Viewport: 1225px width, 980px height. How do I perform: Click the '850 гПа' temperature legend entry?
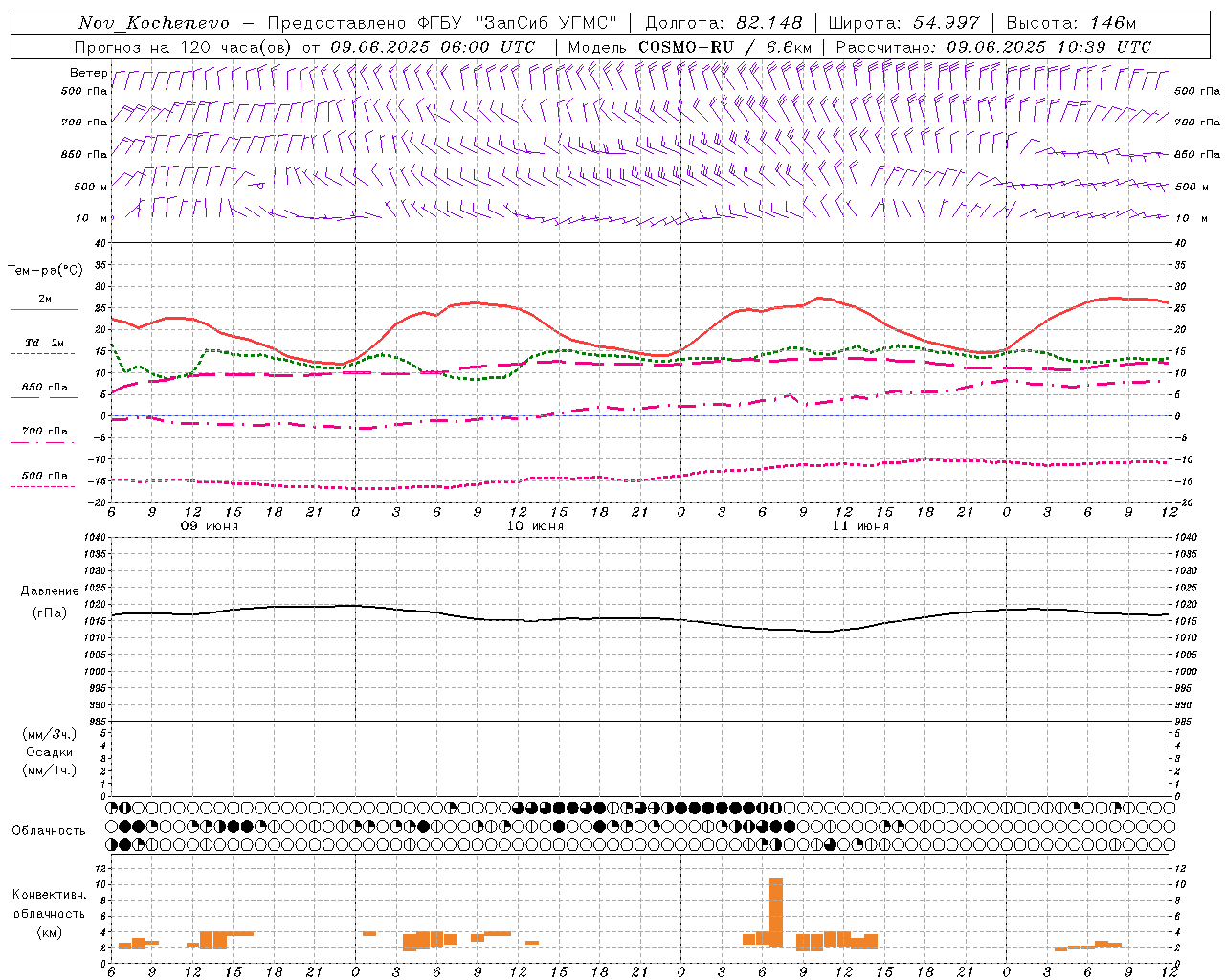click(45, 388)
